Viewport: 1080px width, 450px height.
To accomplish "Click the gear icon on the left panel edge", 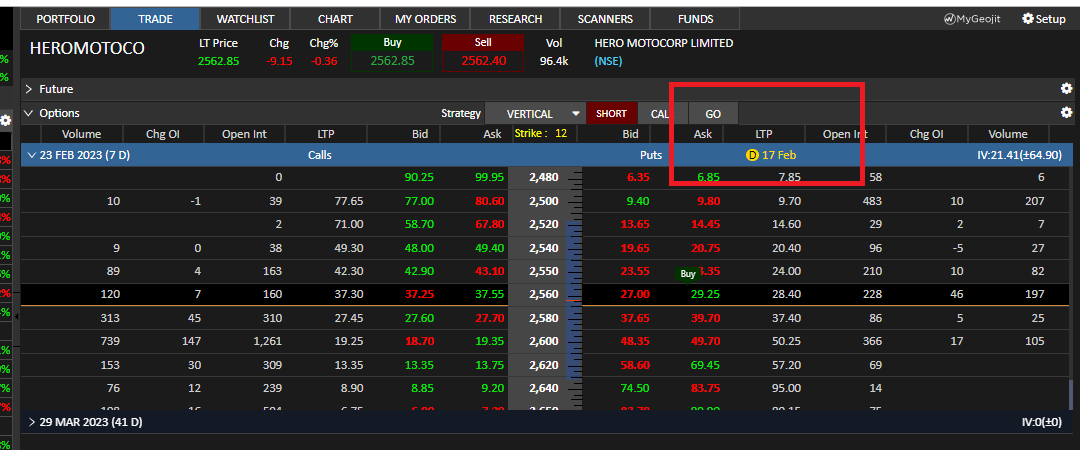I will [6, 121].
